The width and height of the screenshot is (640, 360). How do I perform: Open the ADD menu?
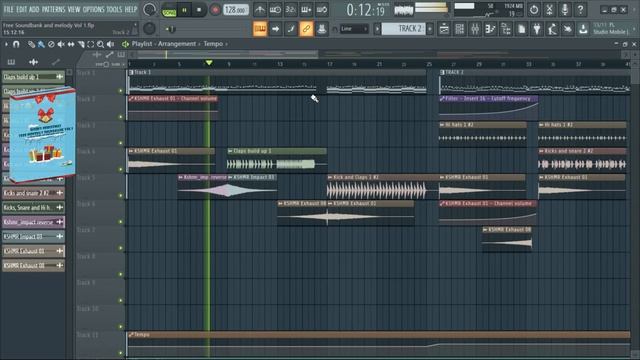pyautogui.click(x=34, y=9)
